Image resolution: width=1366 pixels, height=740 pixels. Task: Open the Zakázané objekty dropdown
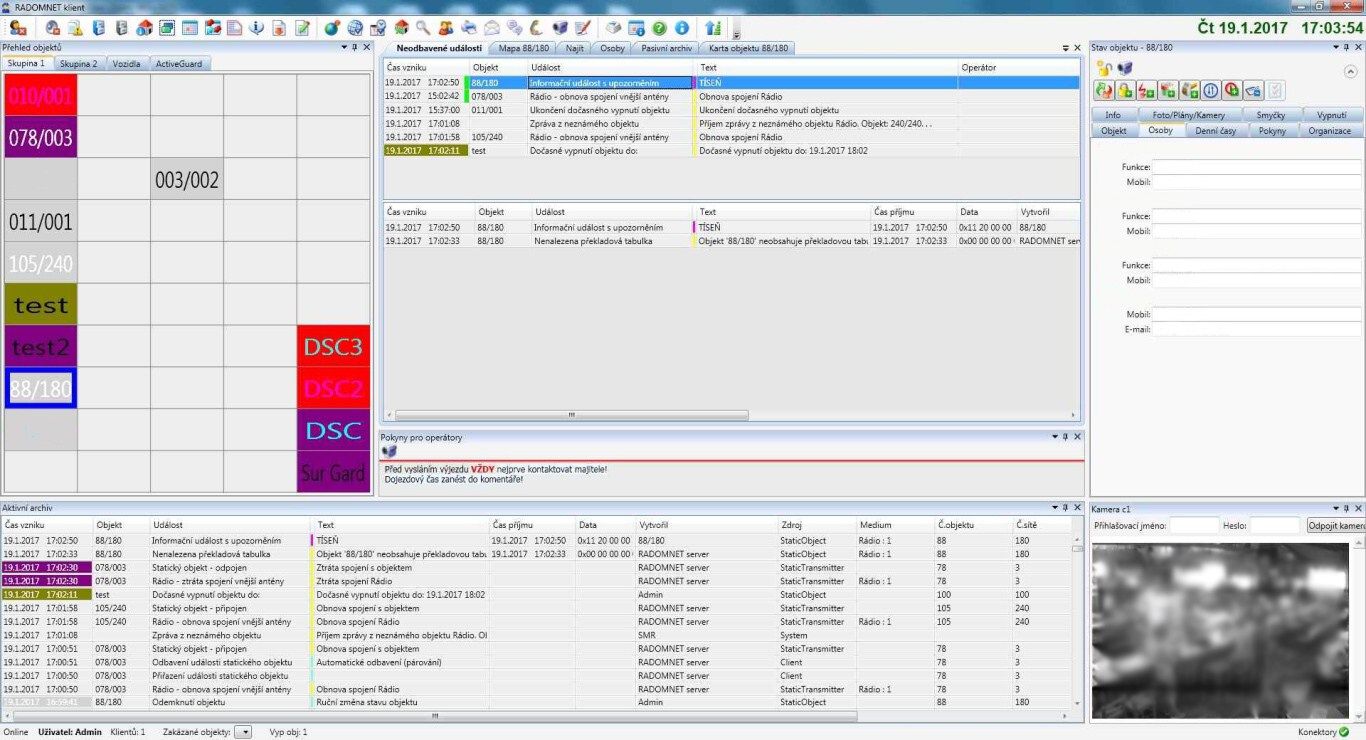(x=243, y=732)
